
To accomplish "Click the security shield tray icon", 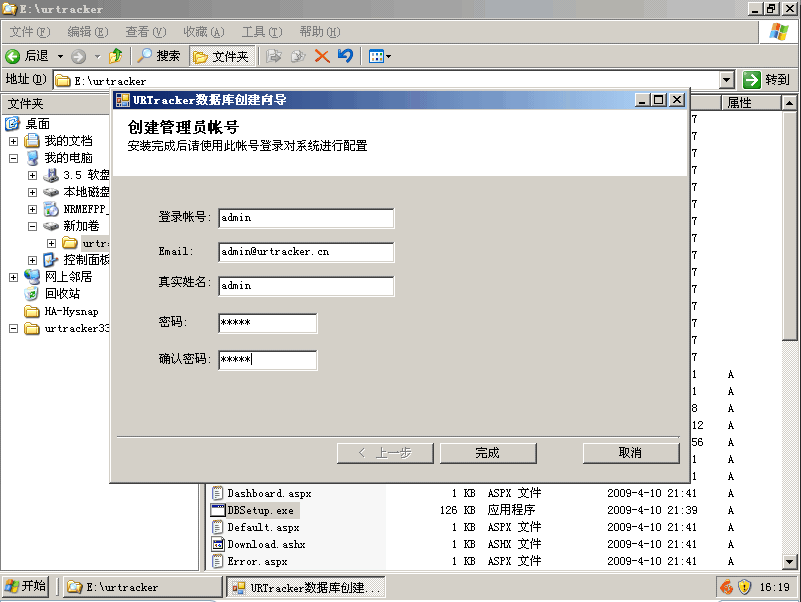I will [744, 587].
